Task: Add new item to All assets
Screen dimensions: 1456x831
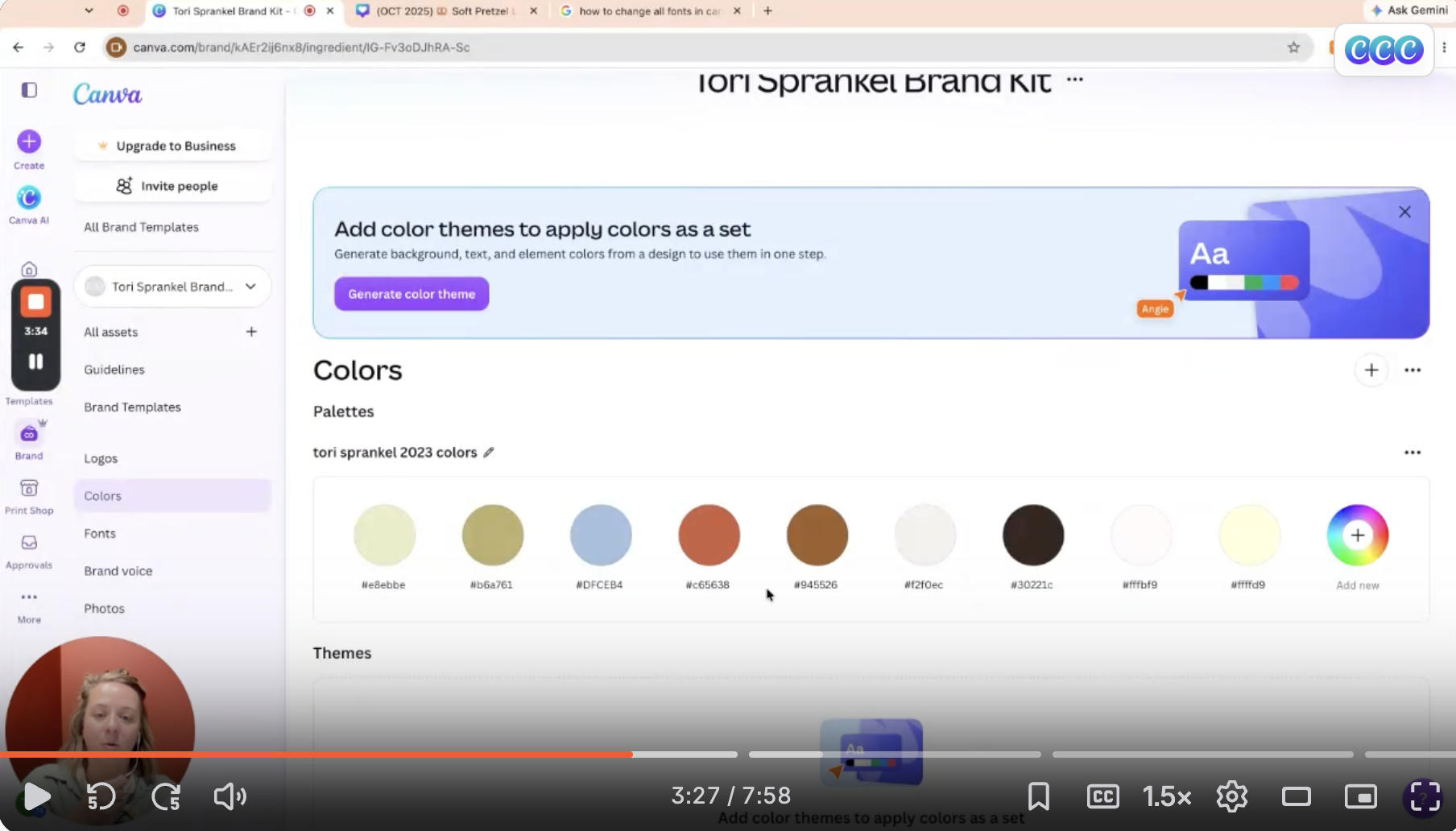Action: pos(251,332)
